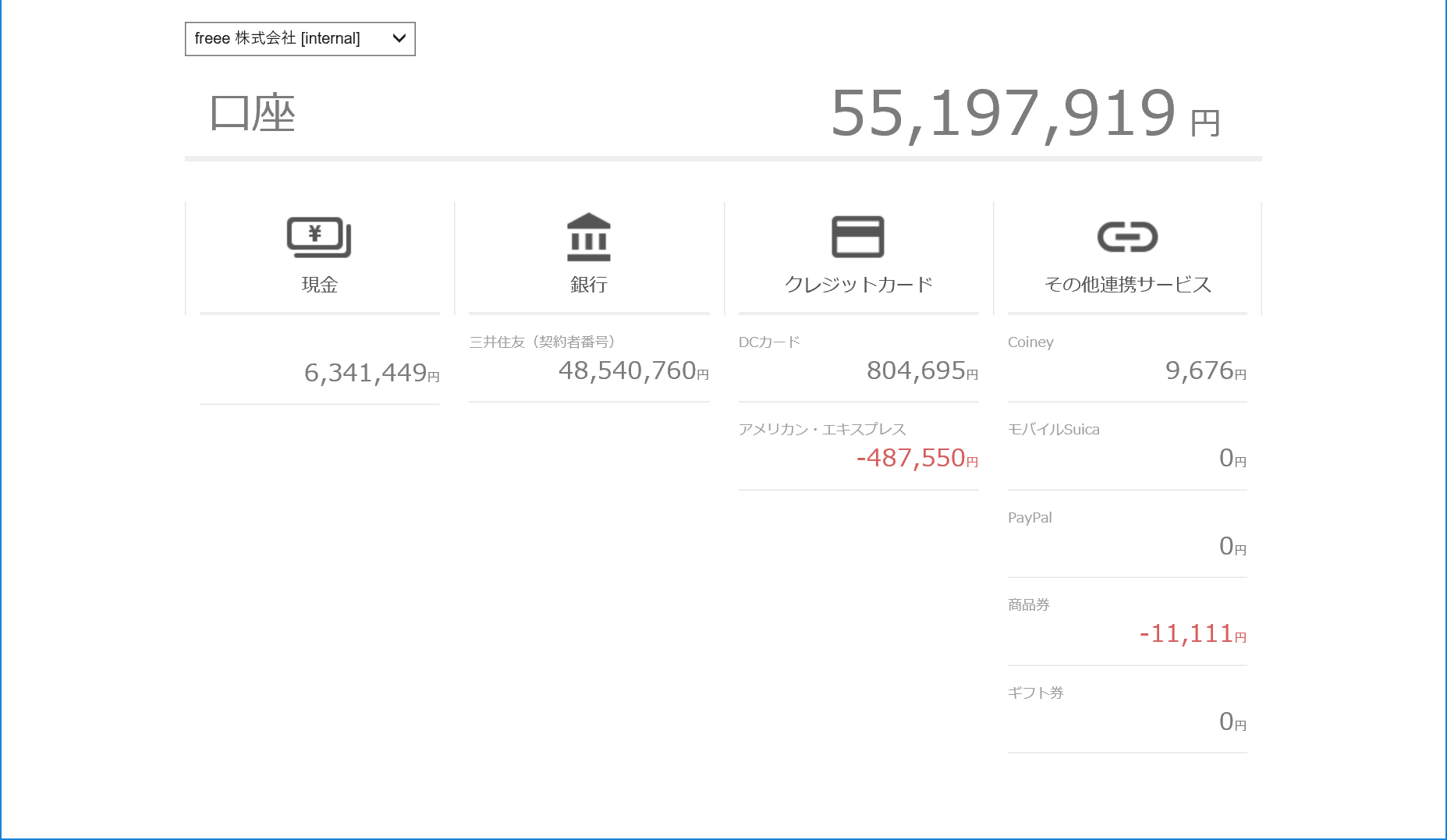Select the 現金 category label
This screenshot has width=1447, height=840.
[320, 285]
